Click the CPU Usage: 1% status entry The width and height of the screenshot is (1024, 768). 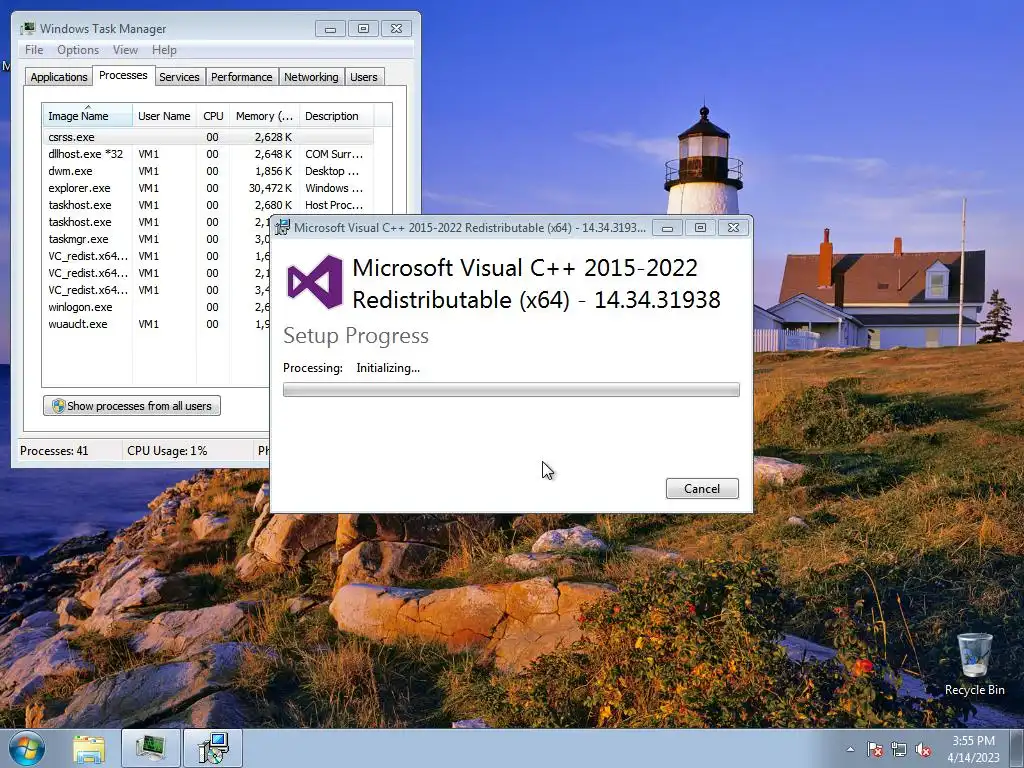[x=167, y=451]
